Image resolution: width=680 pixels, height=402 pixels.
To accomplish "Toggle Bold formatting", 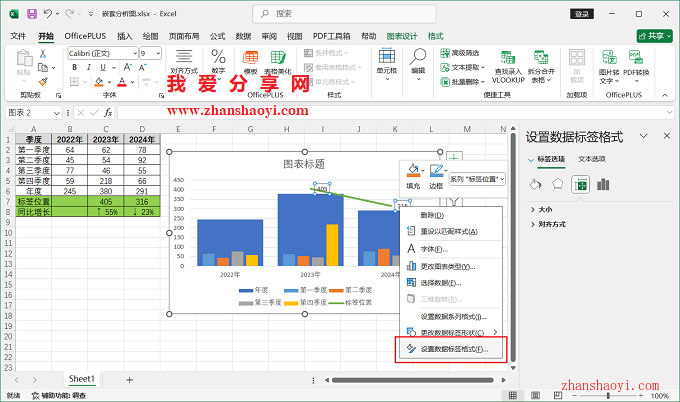I will [75, 67].
